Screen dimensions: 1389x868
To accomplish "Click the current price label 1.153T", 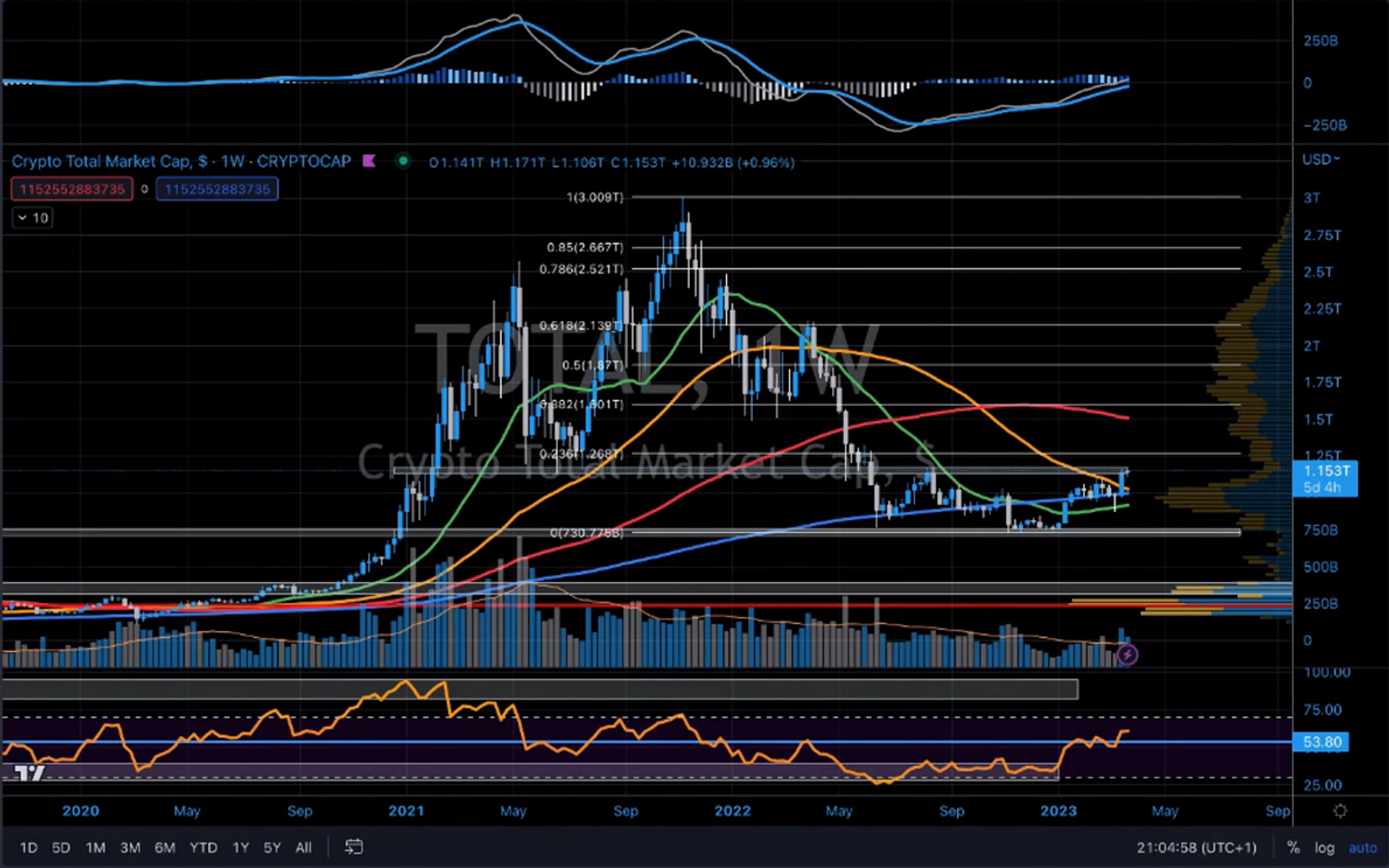I will tap(1325, 471).
